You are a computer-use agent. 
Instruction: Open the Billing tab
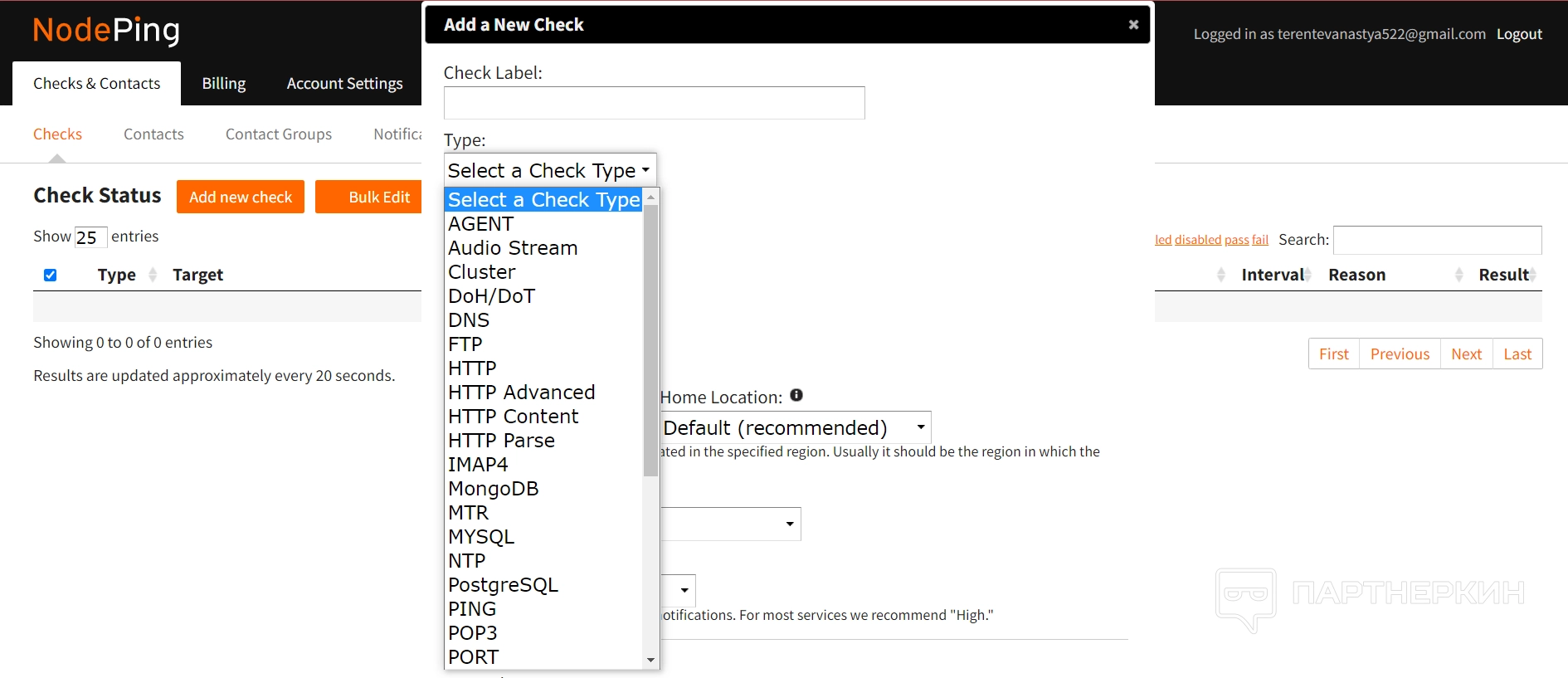(x=223, y=84)
